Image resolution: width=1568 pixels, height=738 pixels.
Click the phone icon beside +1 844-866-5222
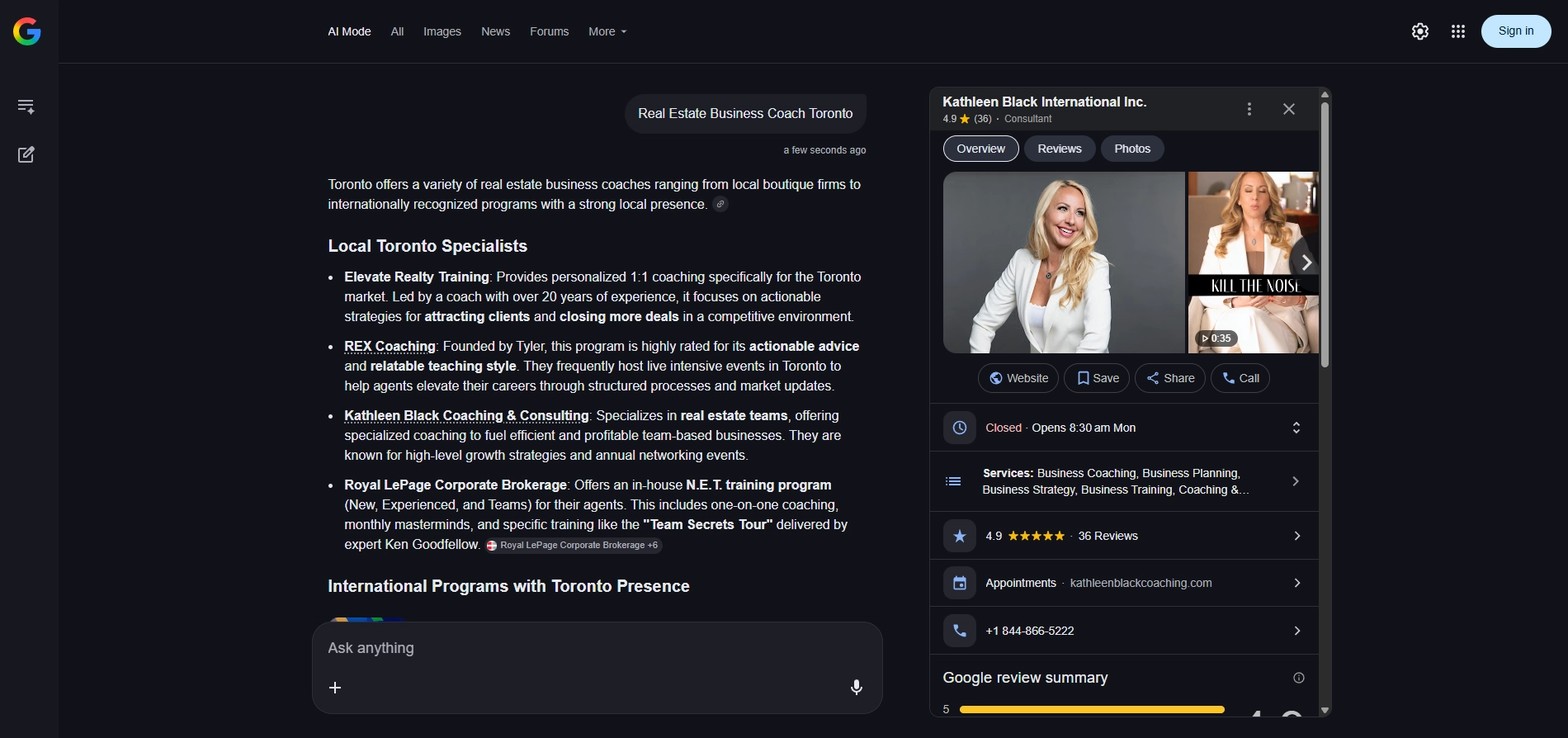960,631
